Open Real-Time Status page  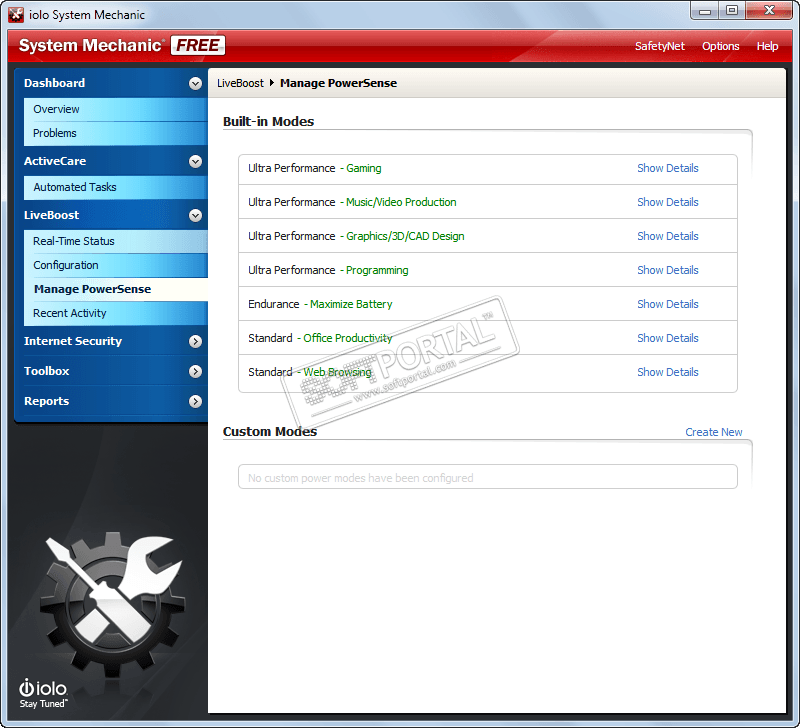[116, 241]
